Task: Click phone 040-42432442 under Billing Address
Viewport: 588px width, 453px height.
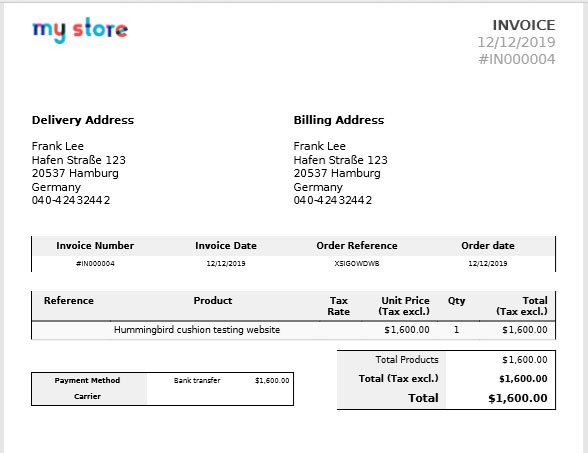Action: point(333,200)
